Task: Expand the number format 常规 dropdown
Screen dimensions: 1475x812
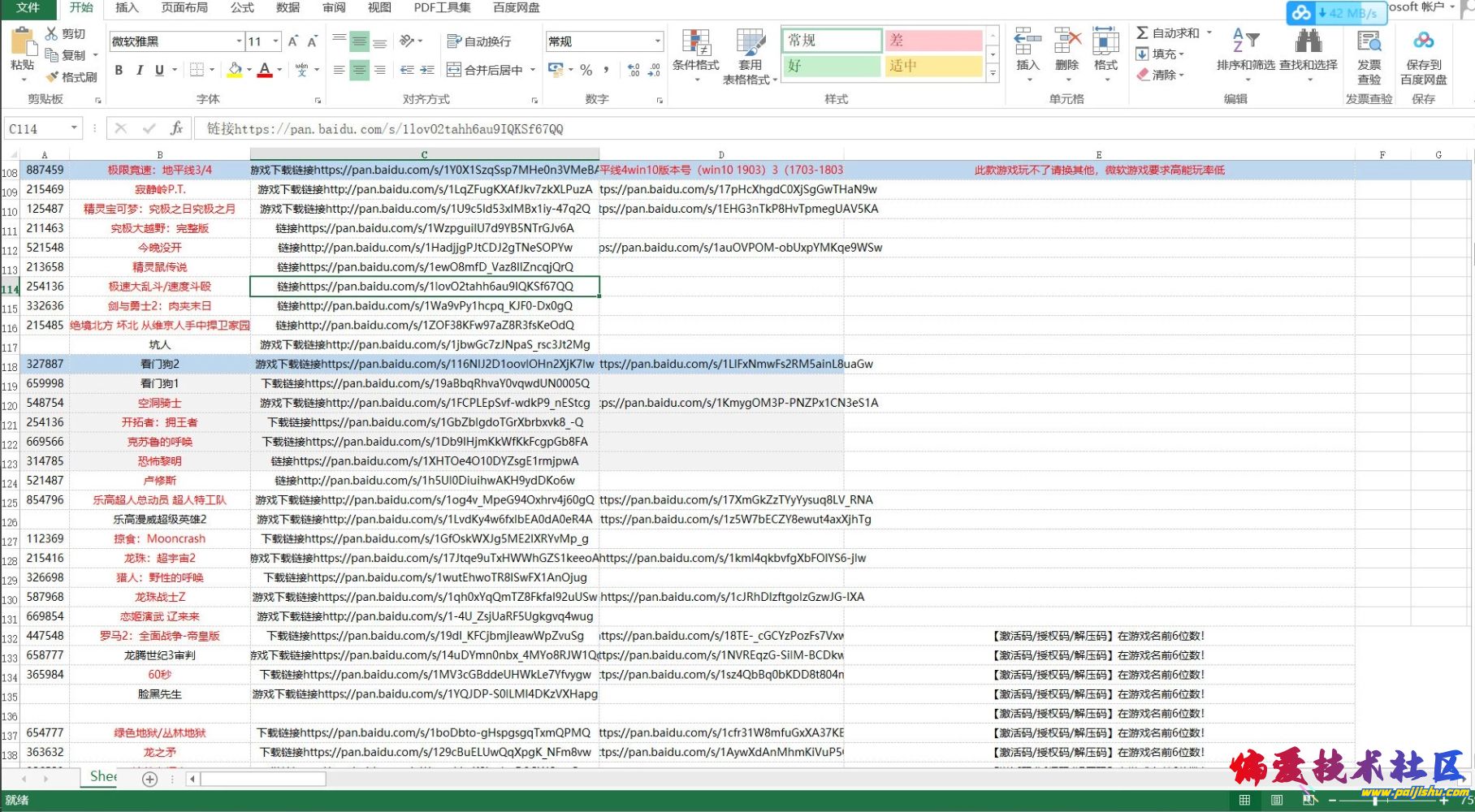Action: 657,41
